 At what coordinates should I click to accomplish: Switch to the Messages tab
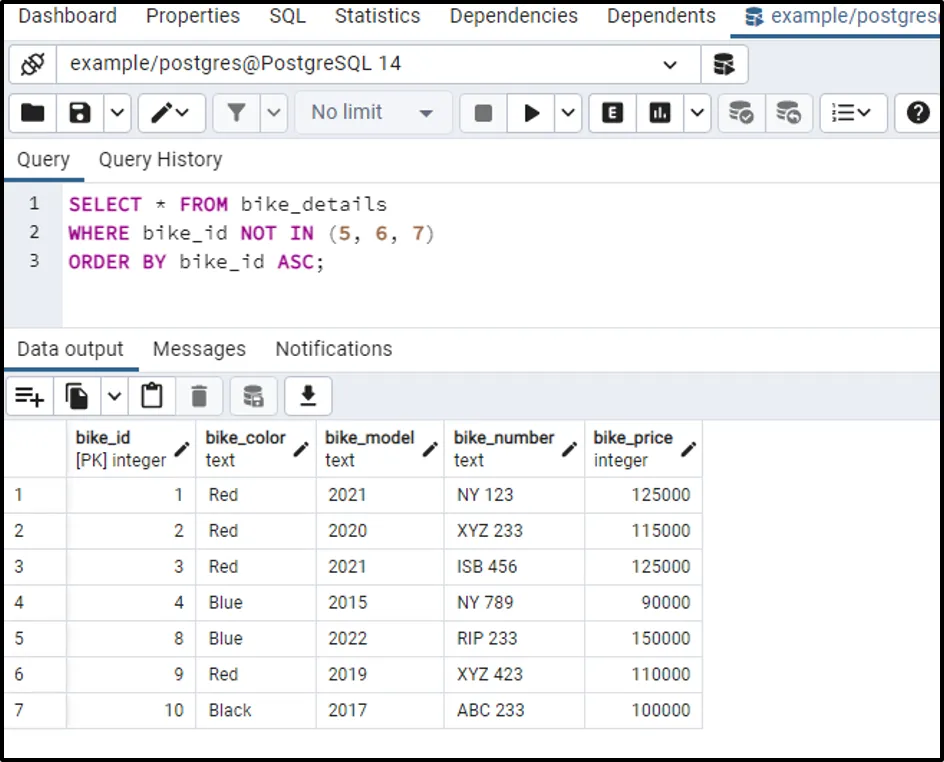tap(199, 349)
